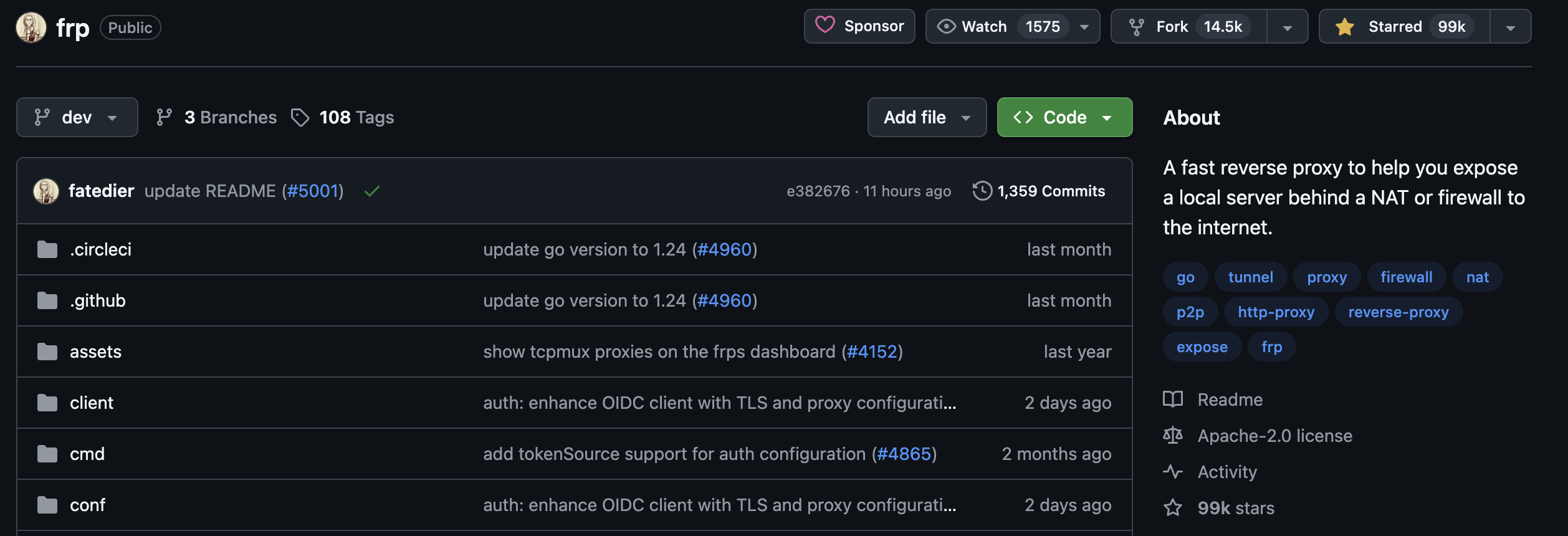Click the Activity pulse icon
This screenshot has height=536, width=1568.
(x=1172, y=472)
